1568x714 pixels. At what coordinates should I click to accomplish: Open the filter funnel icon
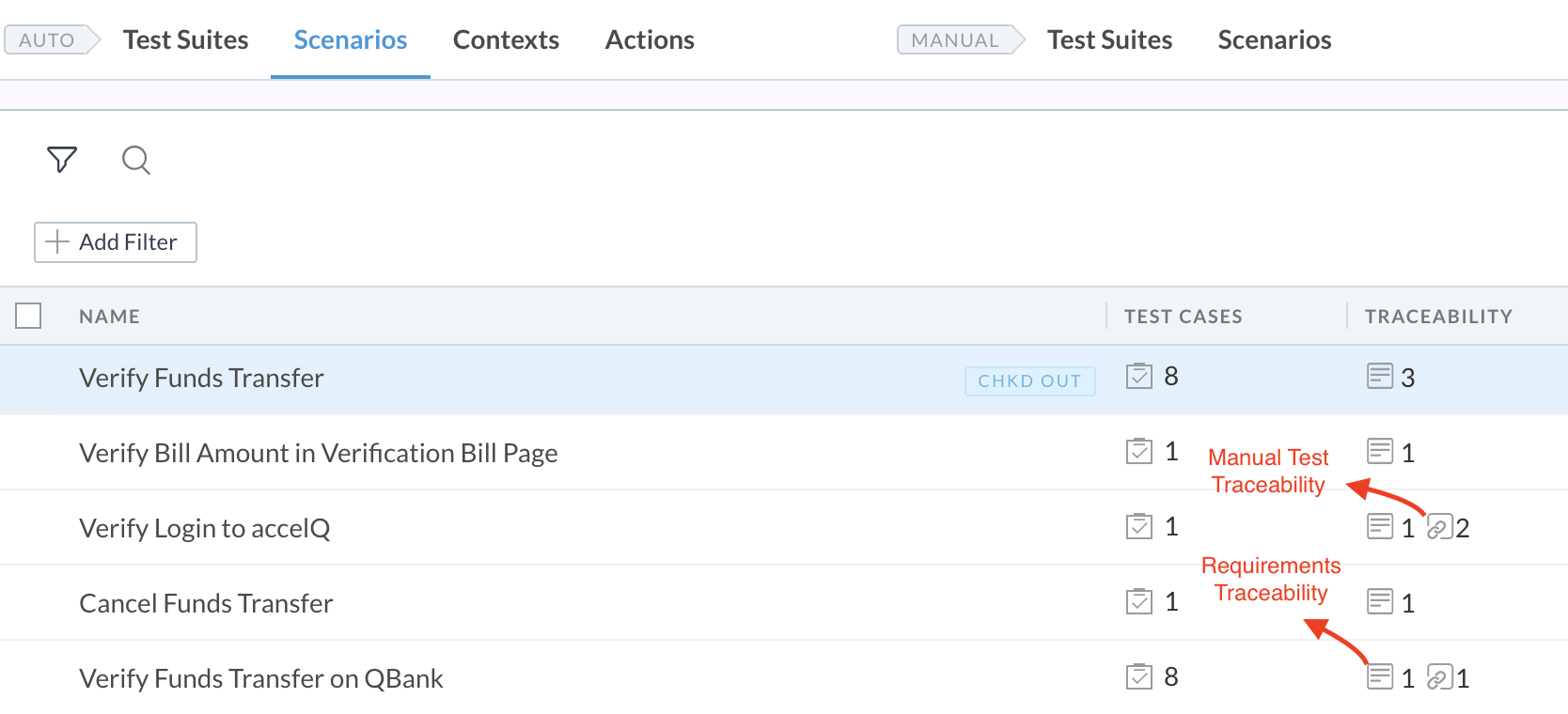pyautogui.click(x=62, y=160)
